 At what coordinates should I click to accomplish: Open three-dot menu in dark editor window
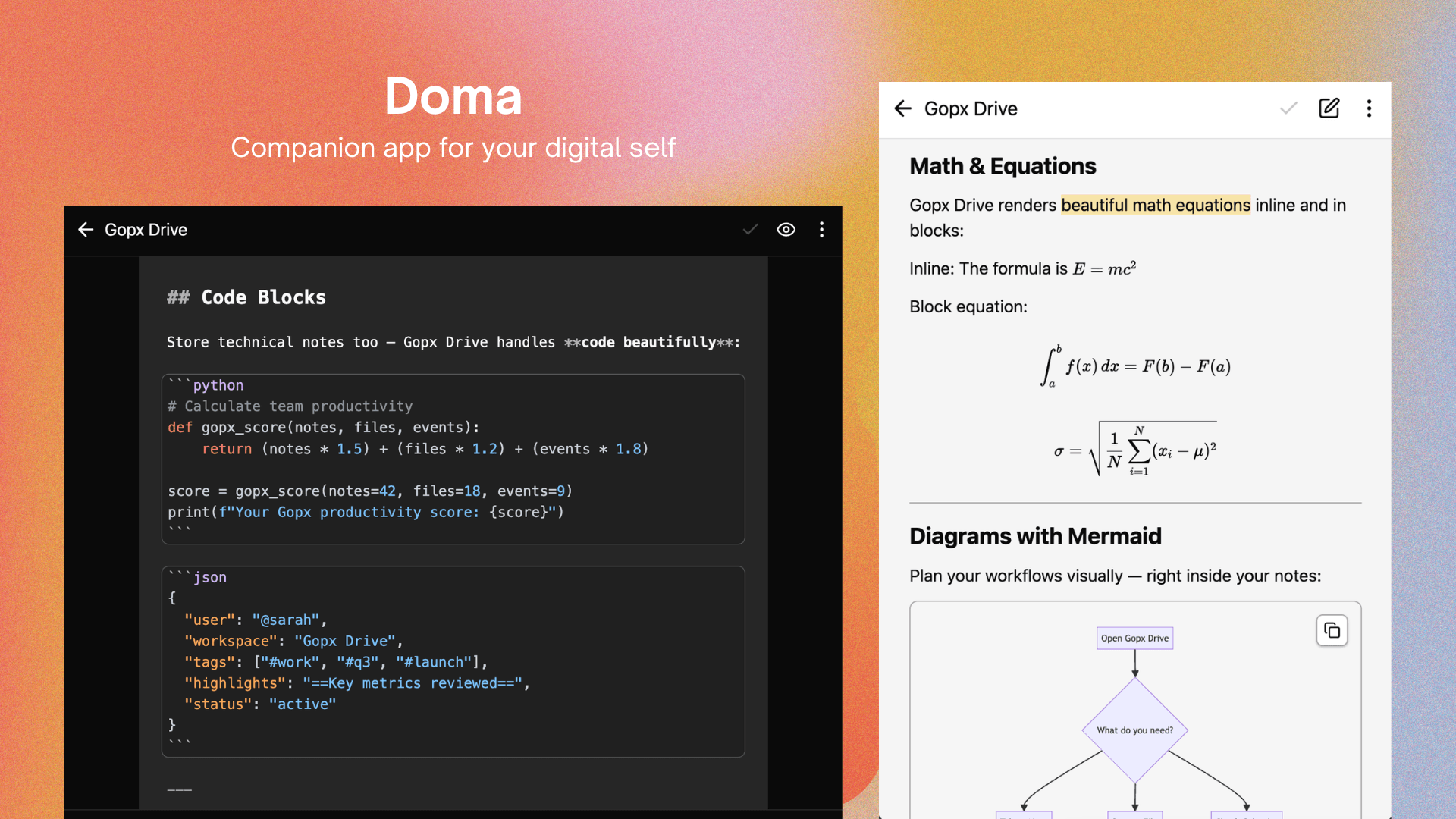click(821, 230)
